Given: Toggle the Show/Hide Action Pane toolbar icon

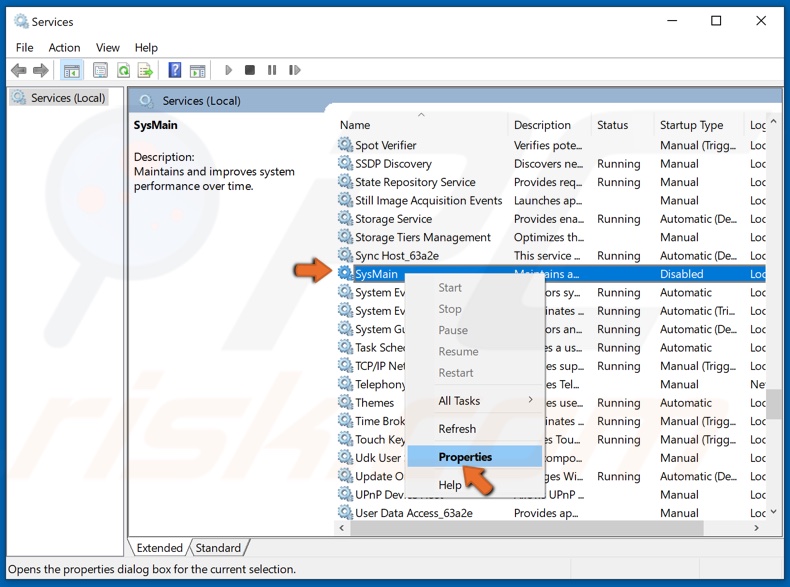Looking at the screenshot, I should (198, 71).
